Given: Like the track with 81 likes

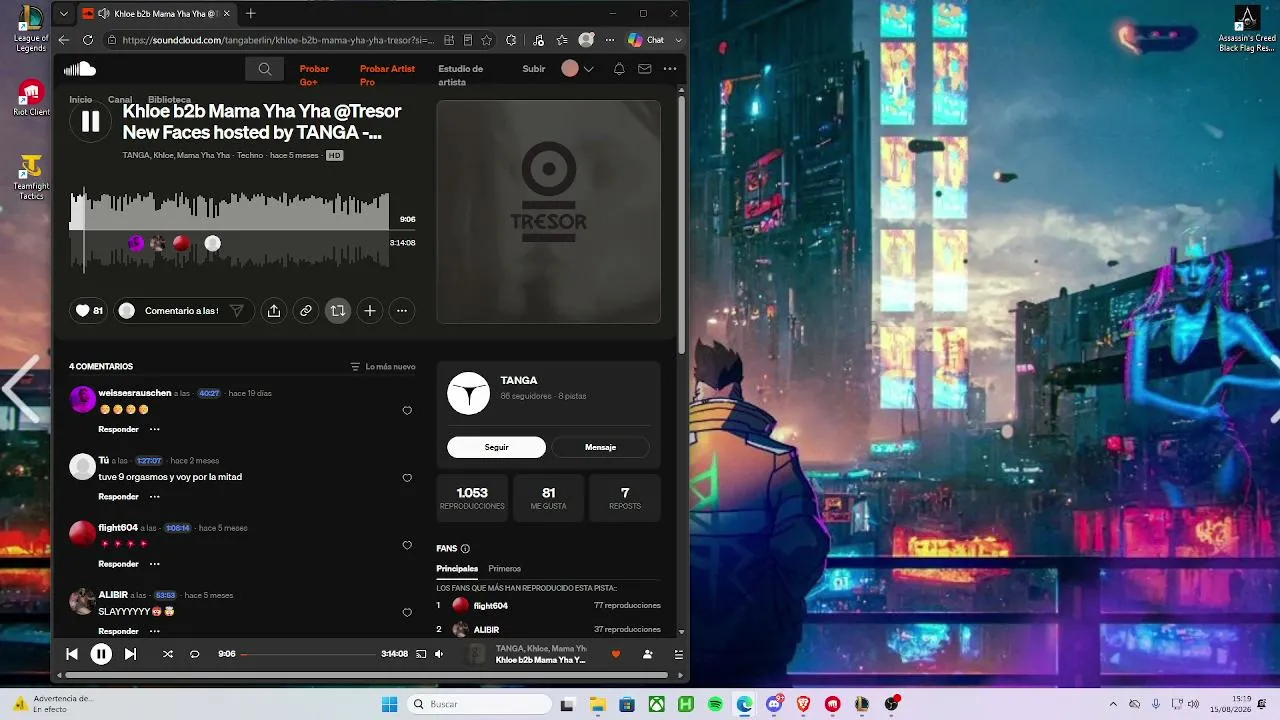Looking at the screenshot, I should coord(90,311).
